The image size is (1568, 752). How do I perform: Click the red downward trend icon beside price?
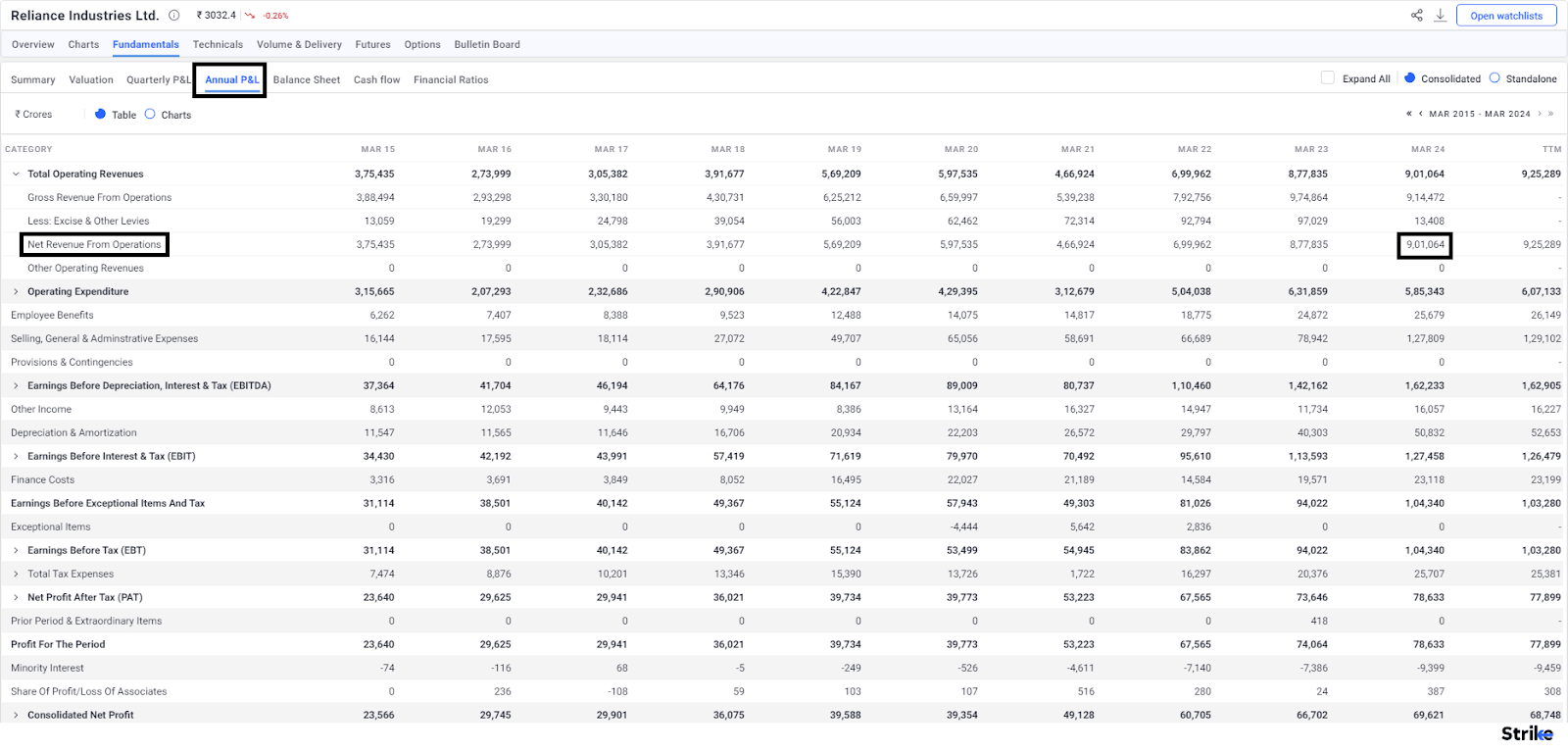(x=250, y=16)
